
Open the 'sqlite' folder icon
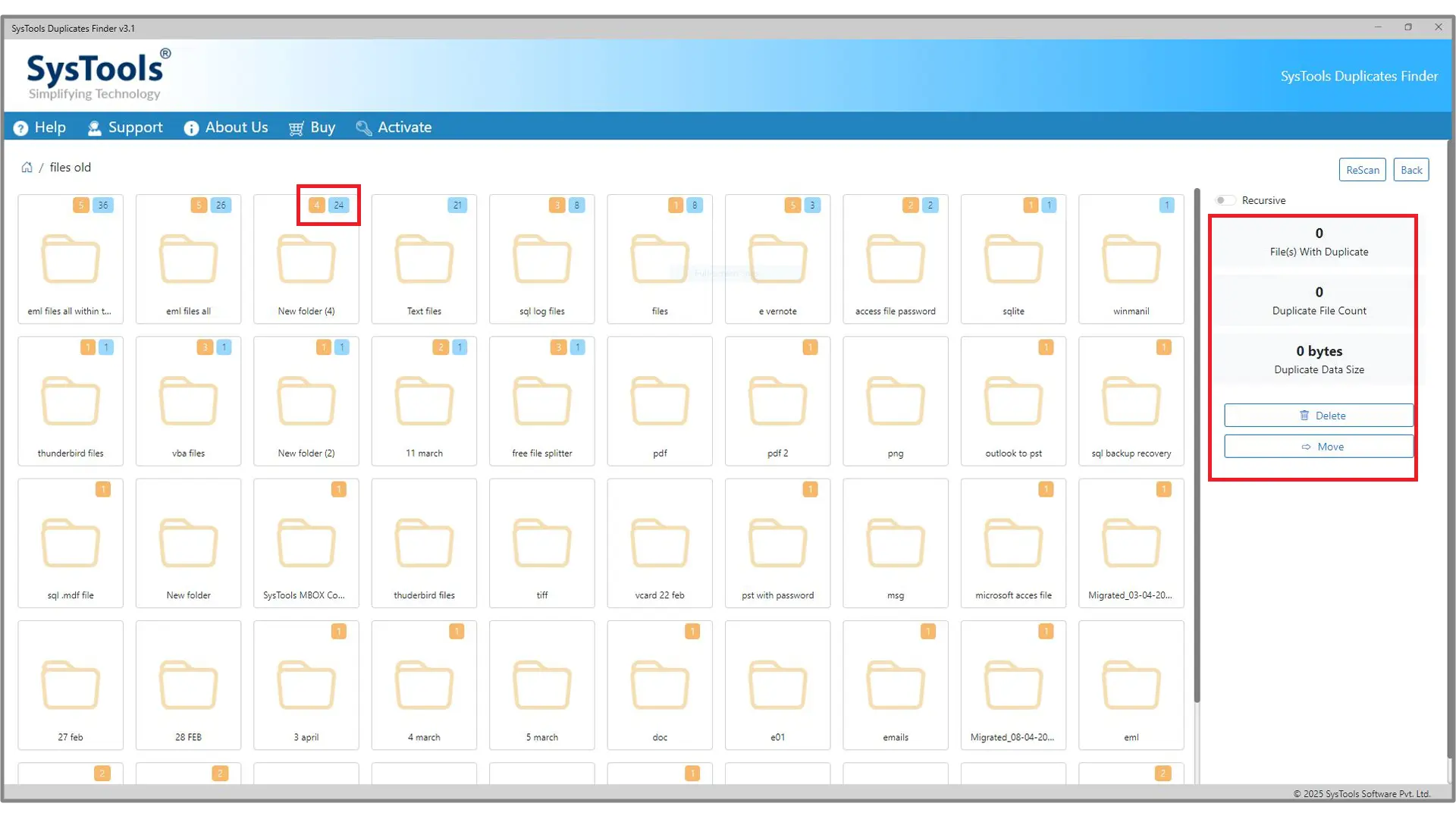tap(1013, 259)
